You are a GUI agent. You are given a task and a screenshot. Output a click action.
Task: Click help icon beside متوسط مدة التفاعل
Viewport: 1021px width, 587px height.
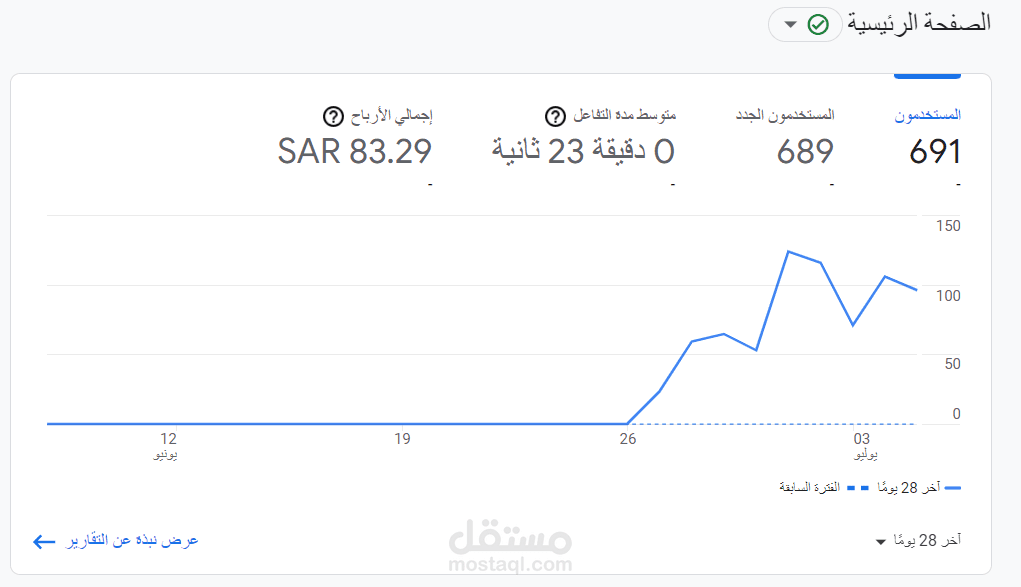555,117
